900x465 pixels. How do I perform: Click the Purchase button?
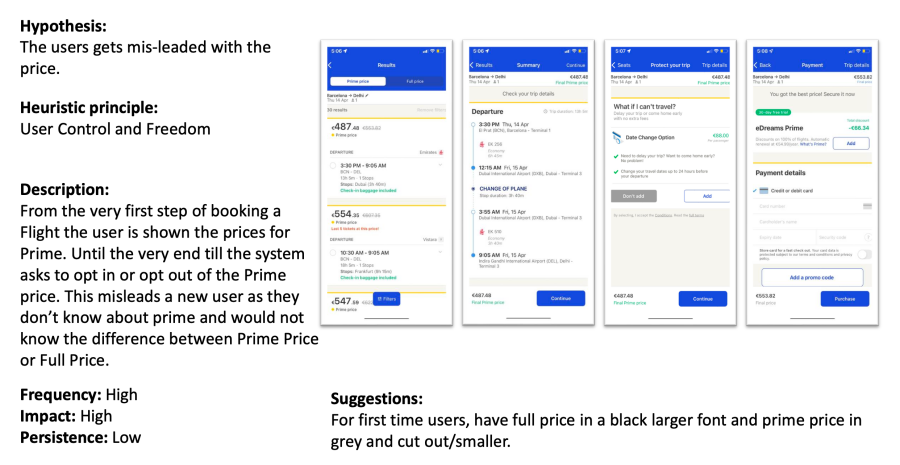[x=844, y=299]
